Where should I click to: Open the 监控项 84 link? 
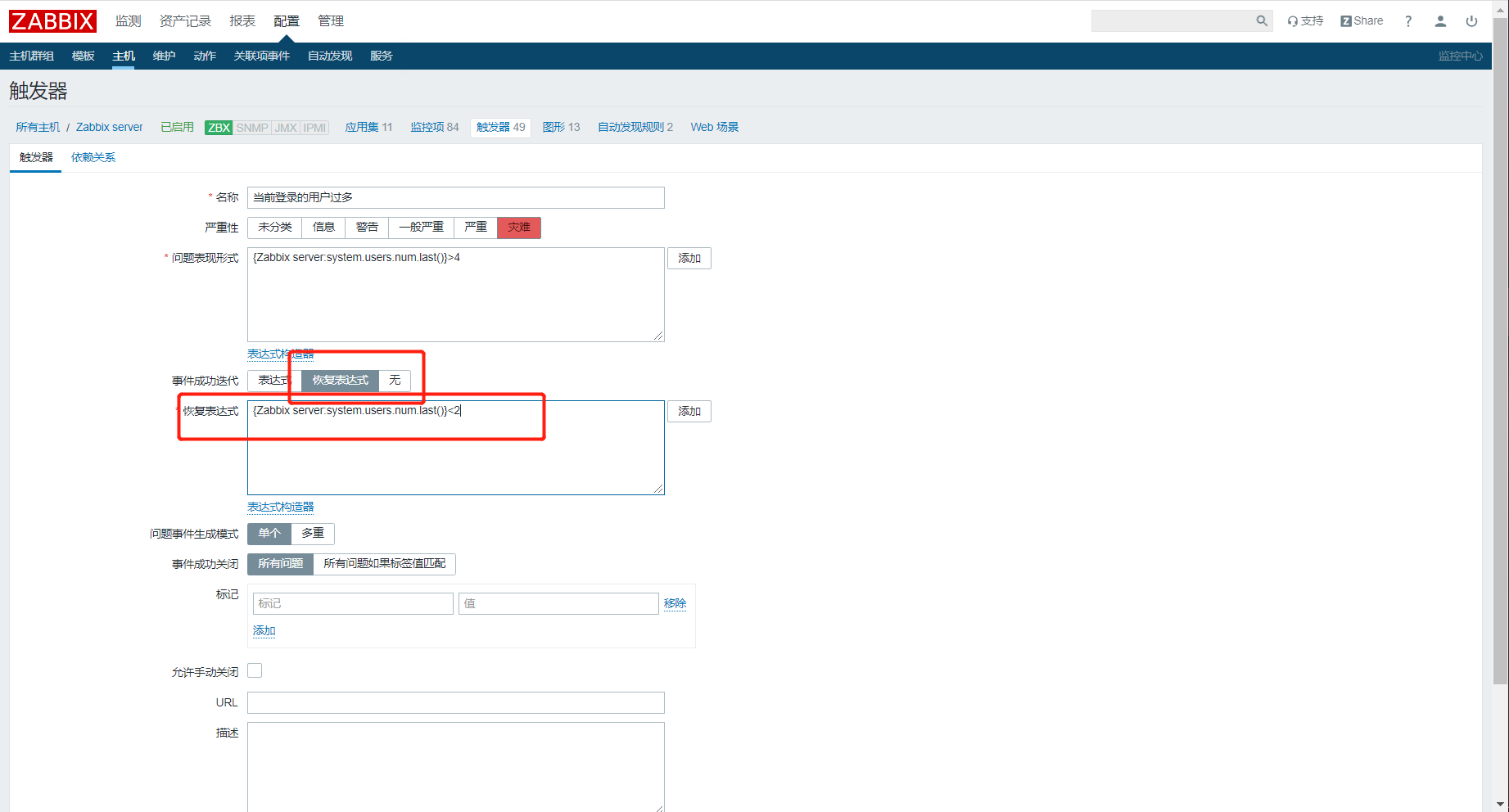pos(435,128)
